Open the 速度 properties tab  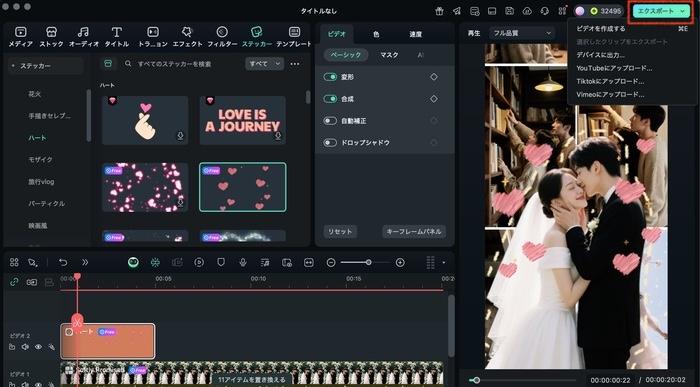[x=416, y=34]
